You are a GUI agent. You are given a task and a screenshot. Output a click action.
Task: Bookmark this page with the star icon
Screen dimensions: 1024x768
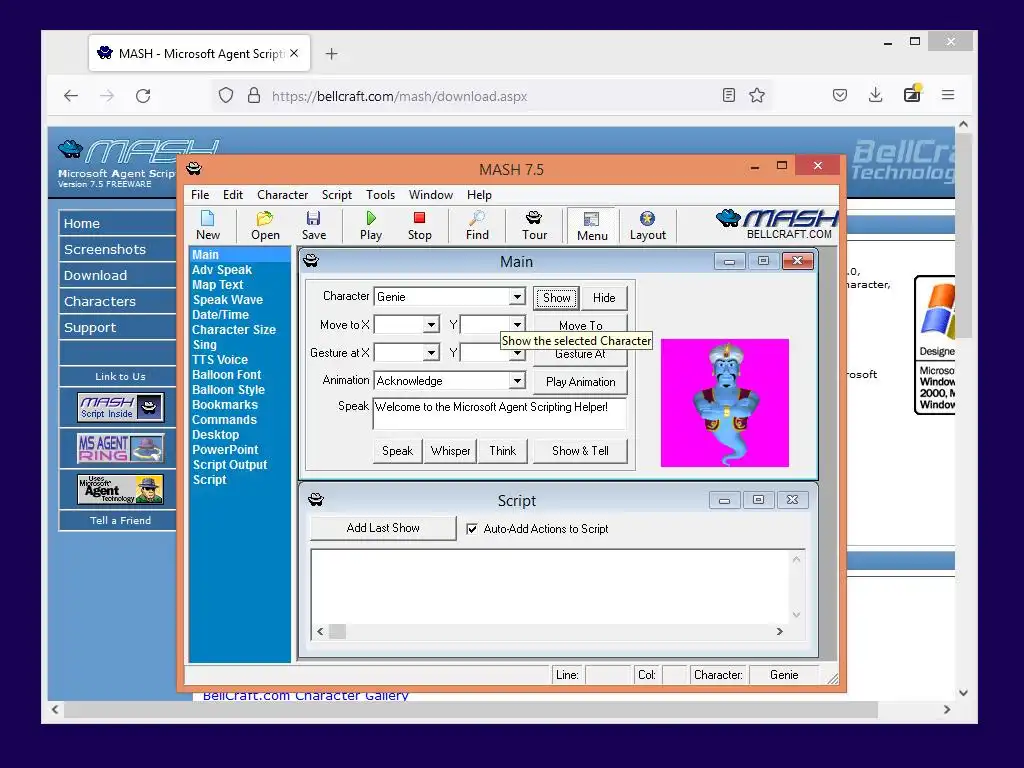pos(757,95)
